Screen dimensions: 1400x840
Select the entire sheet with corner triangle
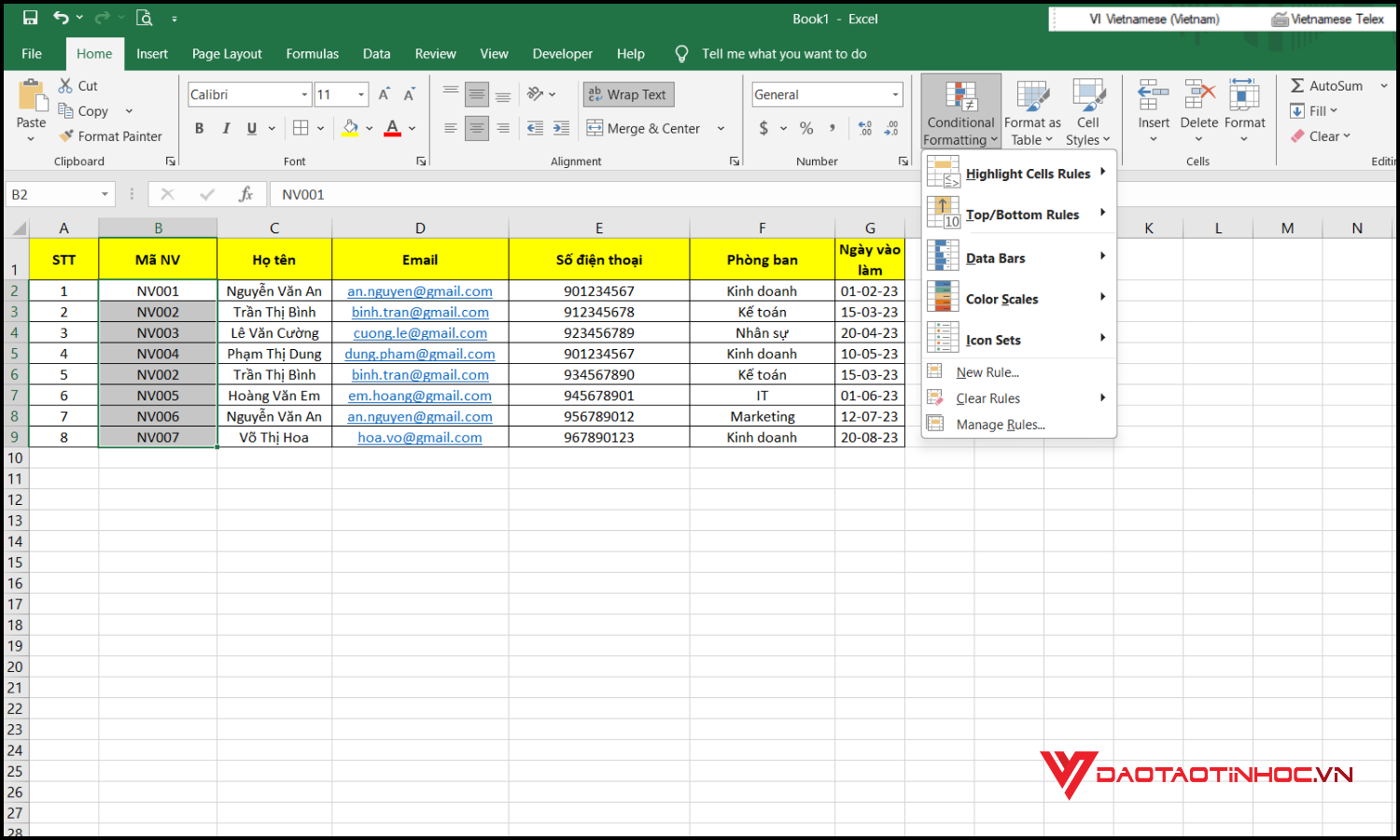click(17, 228)
